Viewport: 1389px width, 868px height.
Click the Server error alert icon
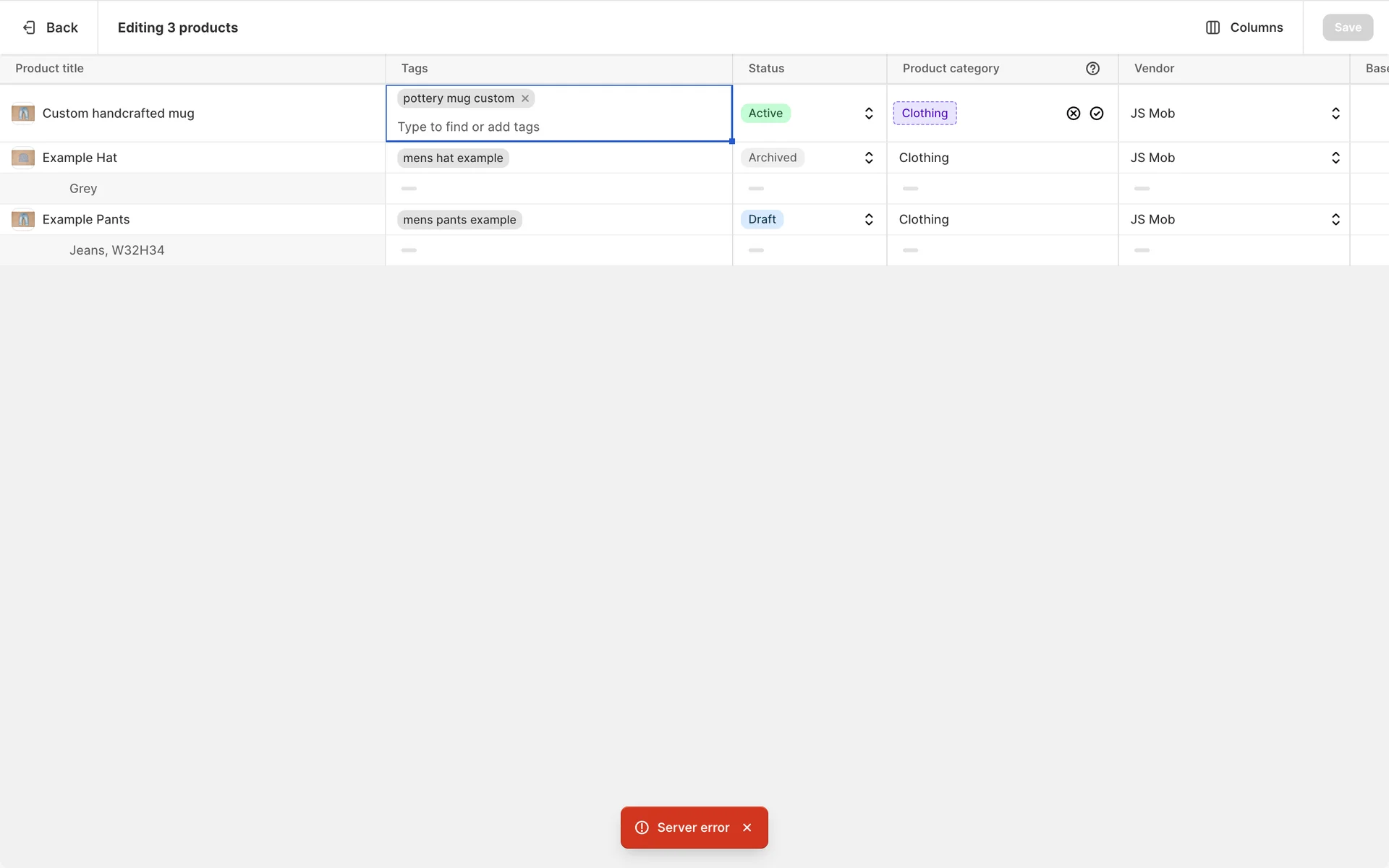642,827
